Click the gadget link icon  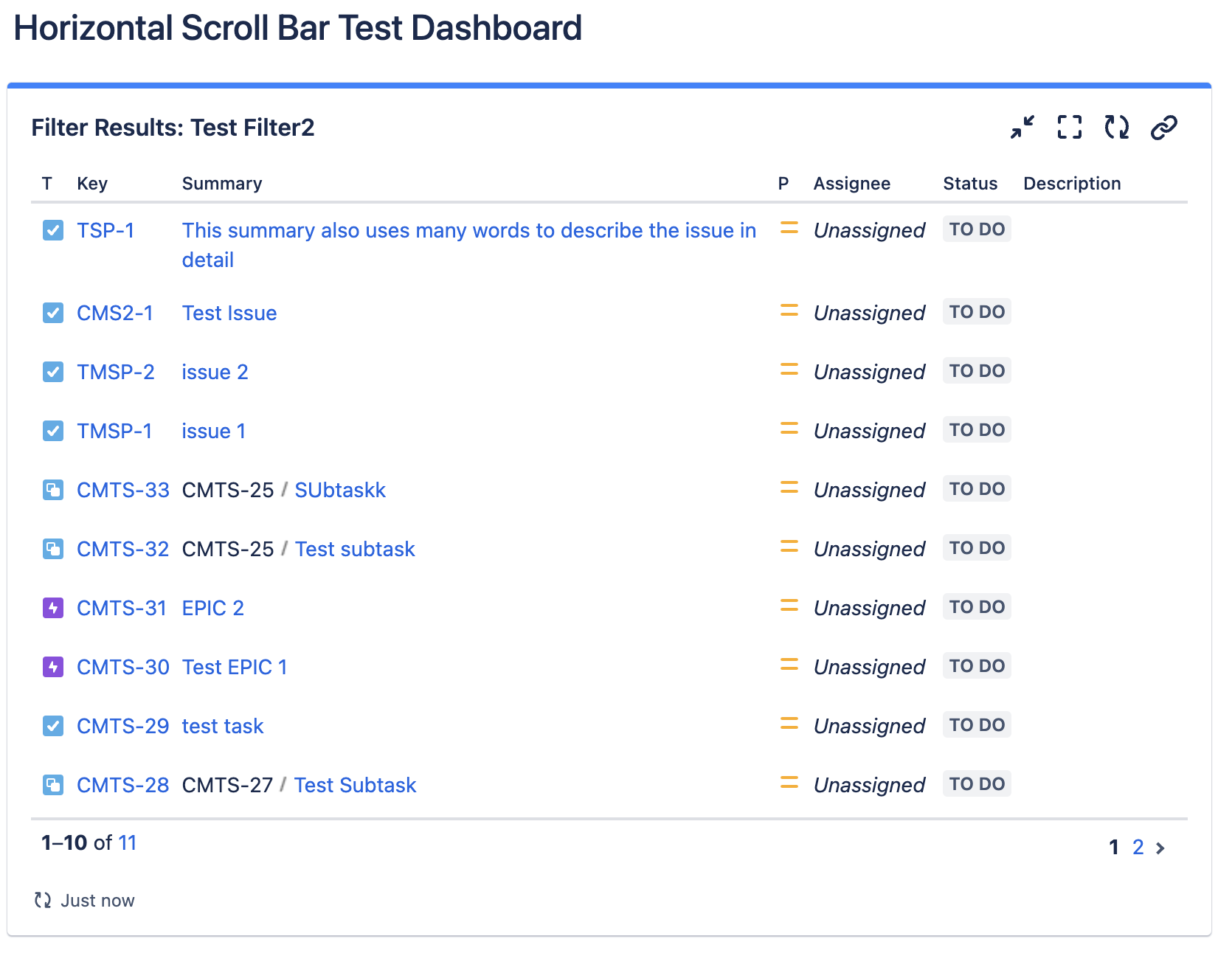pyautogui.click(x=1163, y=128)
